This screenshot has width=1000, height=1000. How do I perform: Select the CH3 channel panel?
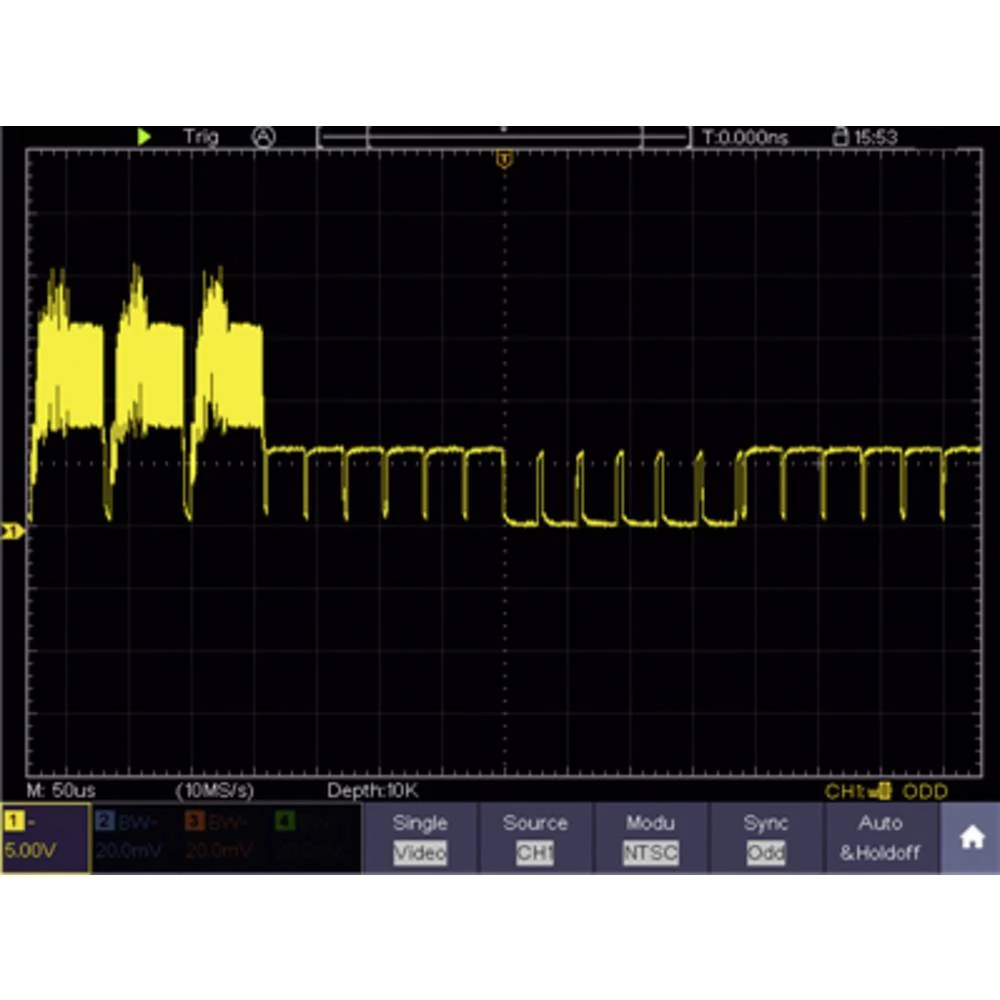(215, 838)
